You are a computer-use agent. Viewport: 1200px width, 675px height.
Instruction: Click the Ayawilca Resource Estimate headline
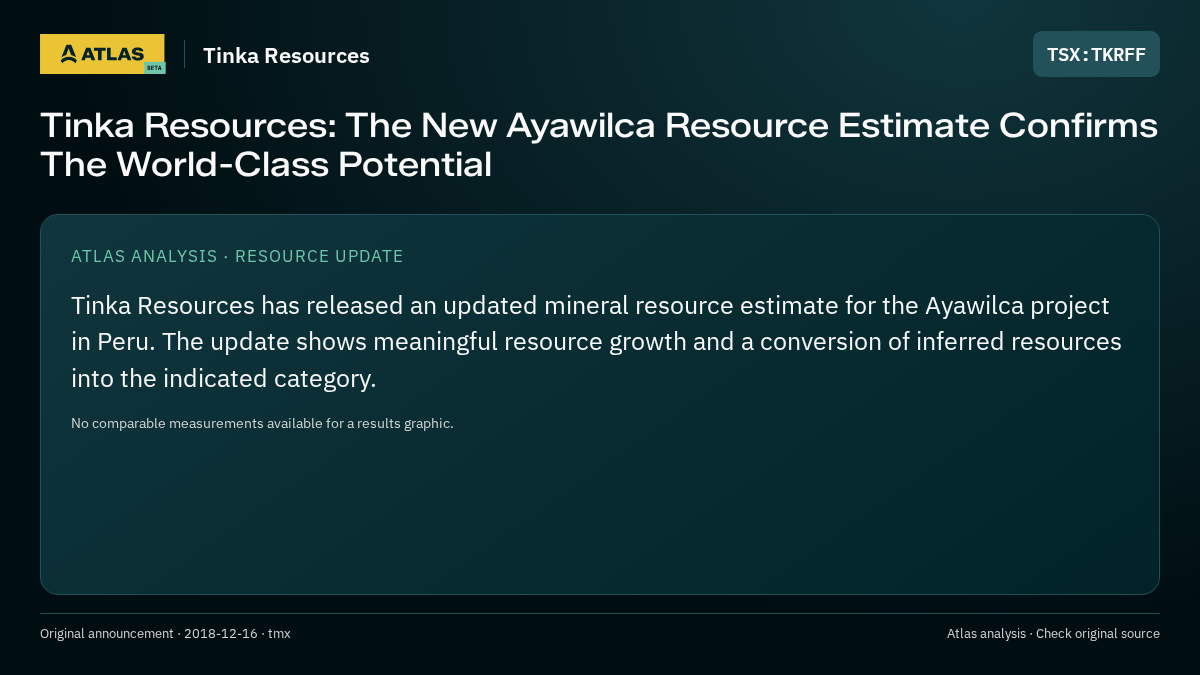tap(599, 145)
